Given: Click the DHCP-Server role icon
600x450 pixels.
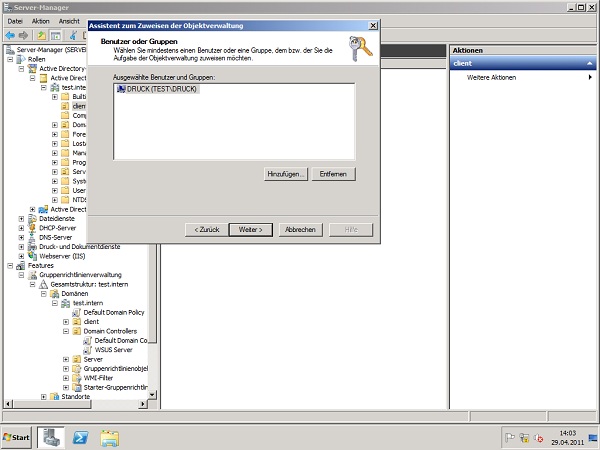Looking at the screenshot, I should (33, 228).
